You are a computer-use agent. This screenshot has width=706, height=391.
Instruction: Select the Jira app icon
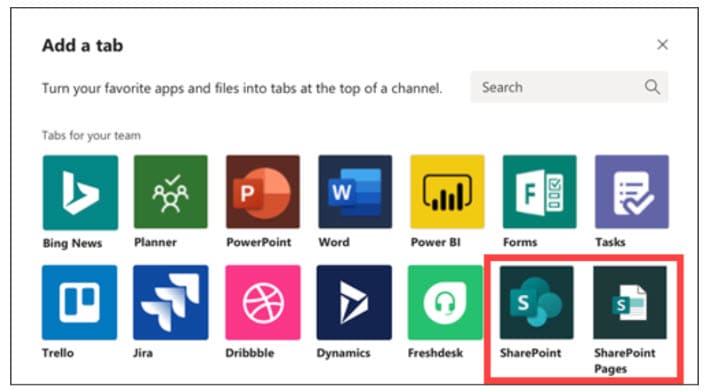click(x=171, y=302)
